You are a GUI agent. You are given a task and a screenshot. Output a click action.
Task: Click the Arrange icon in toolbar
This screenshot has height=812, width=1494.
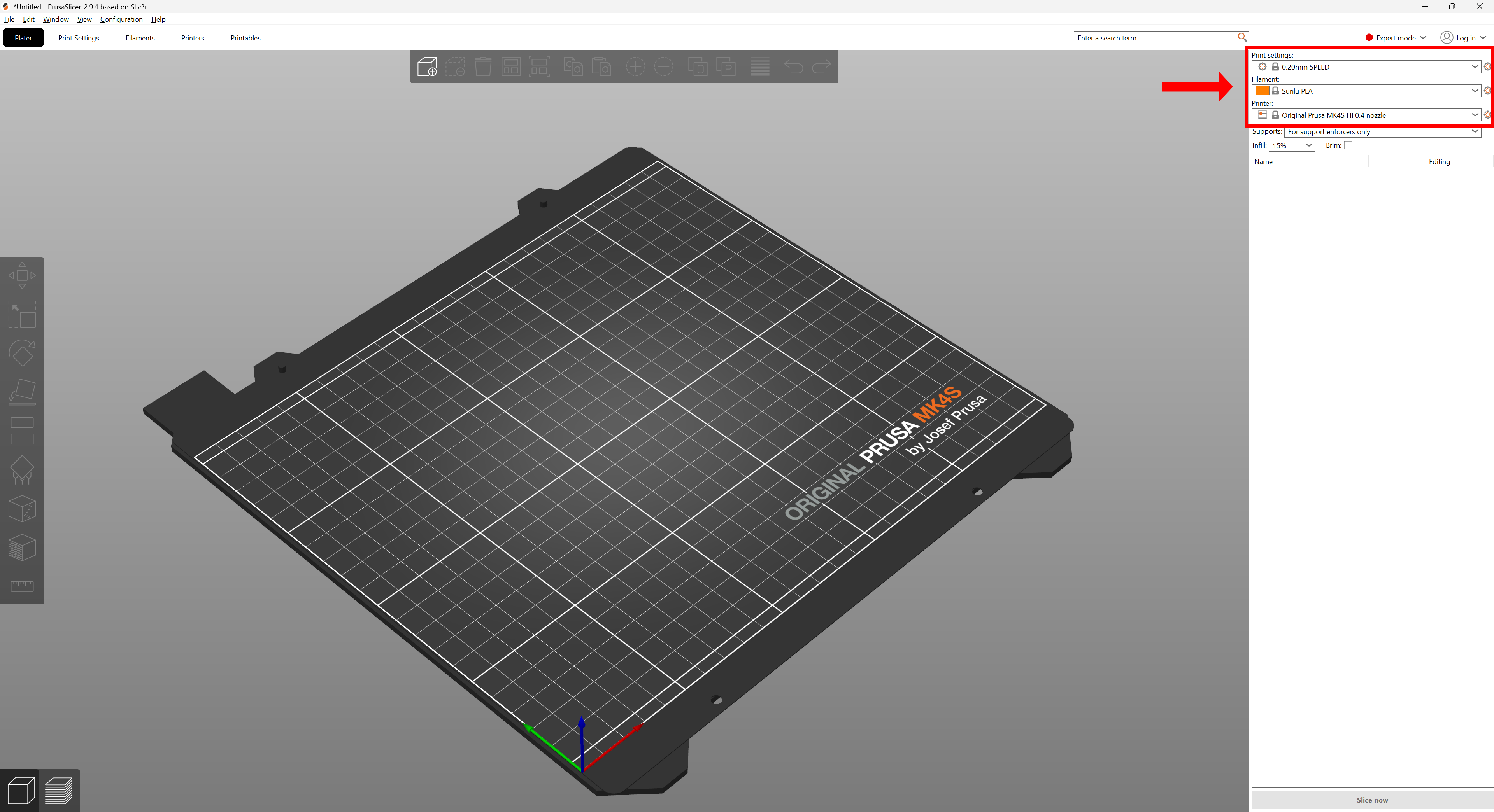(511, 66)
